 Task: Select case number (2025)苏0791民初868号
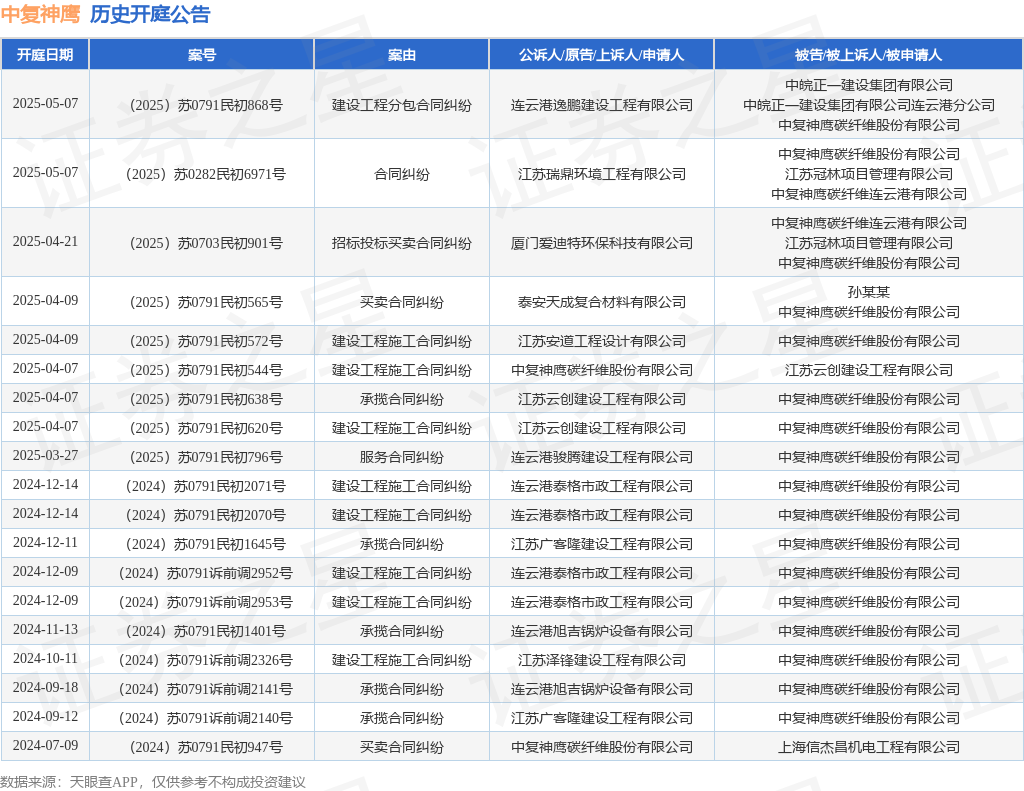(x=206, y=105)
